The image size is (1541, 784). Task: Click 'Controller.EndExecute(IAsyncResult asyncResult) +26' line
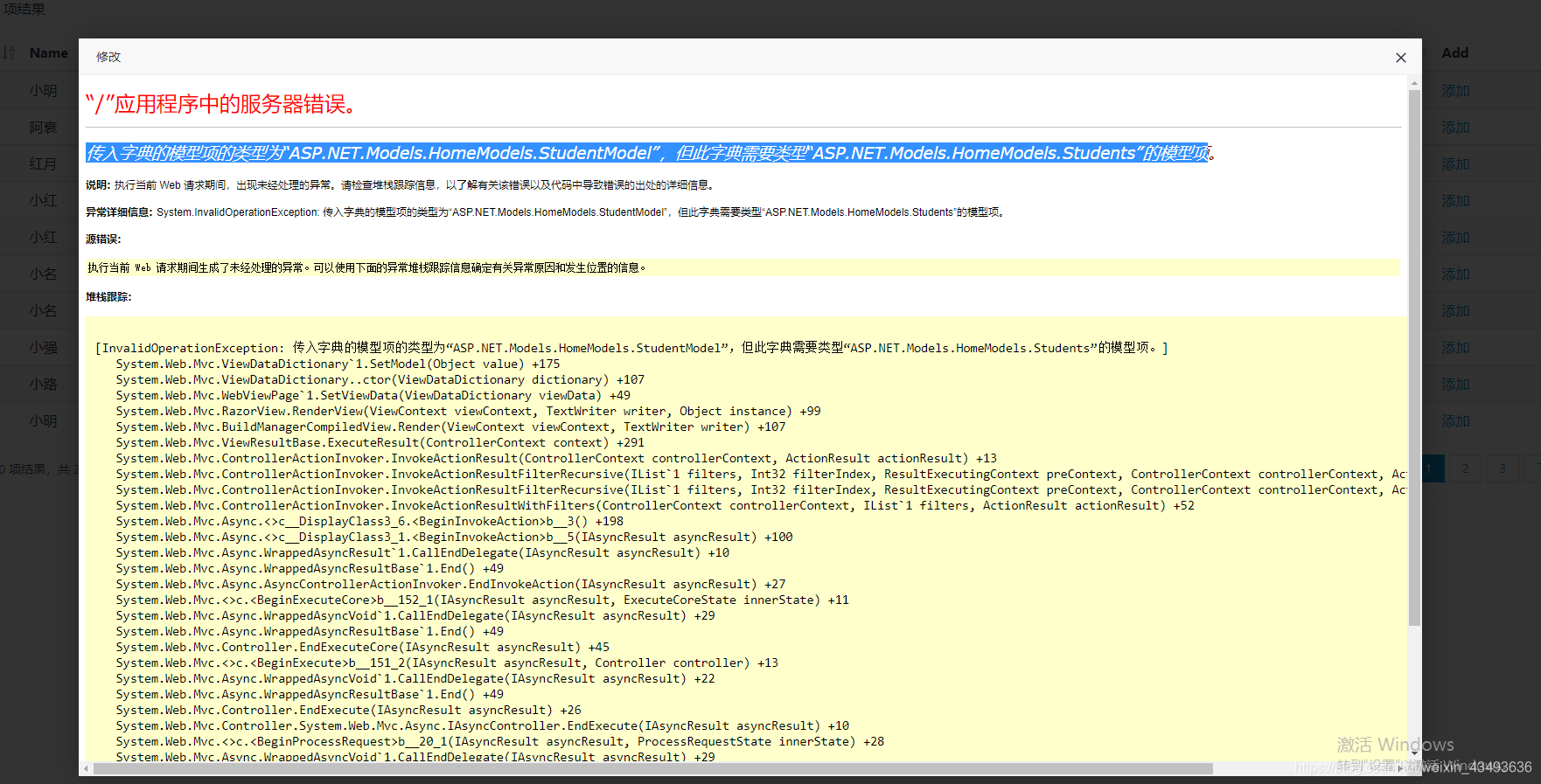[348, 711]
